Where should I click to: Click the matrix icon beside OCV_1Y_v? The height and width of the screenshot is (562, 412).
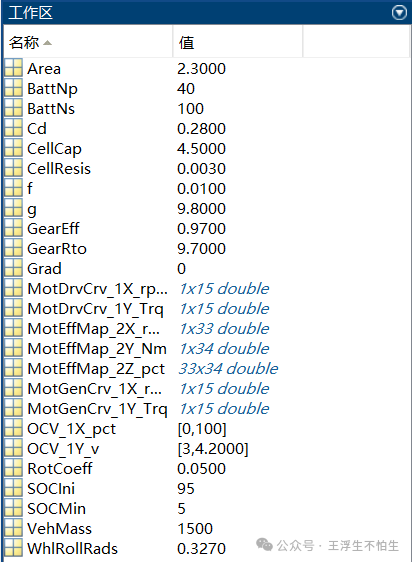click(x=14, y=449)
